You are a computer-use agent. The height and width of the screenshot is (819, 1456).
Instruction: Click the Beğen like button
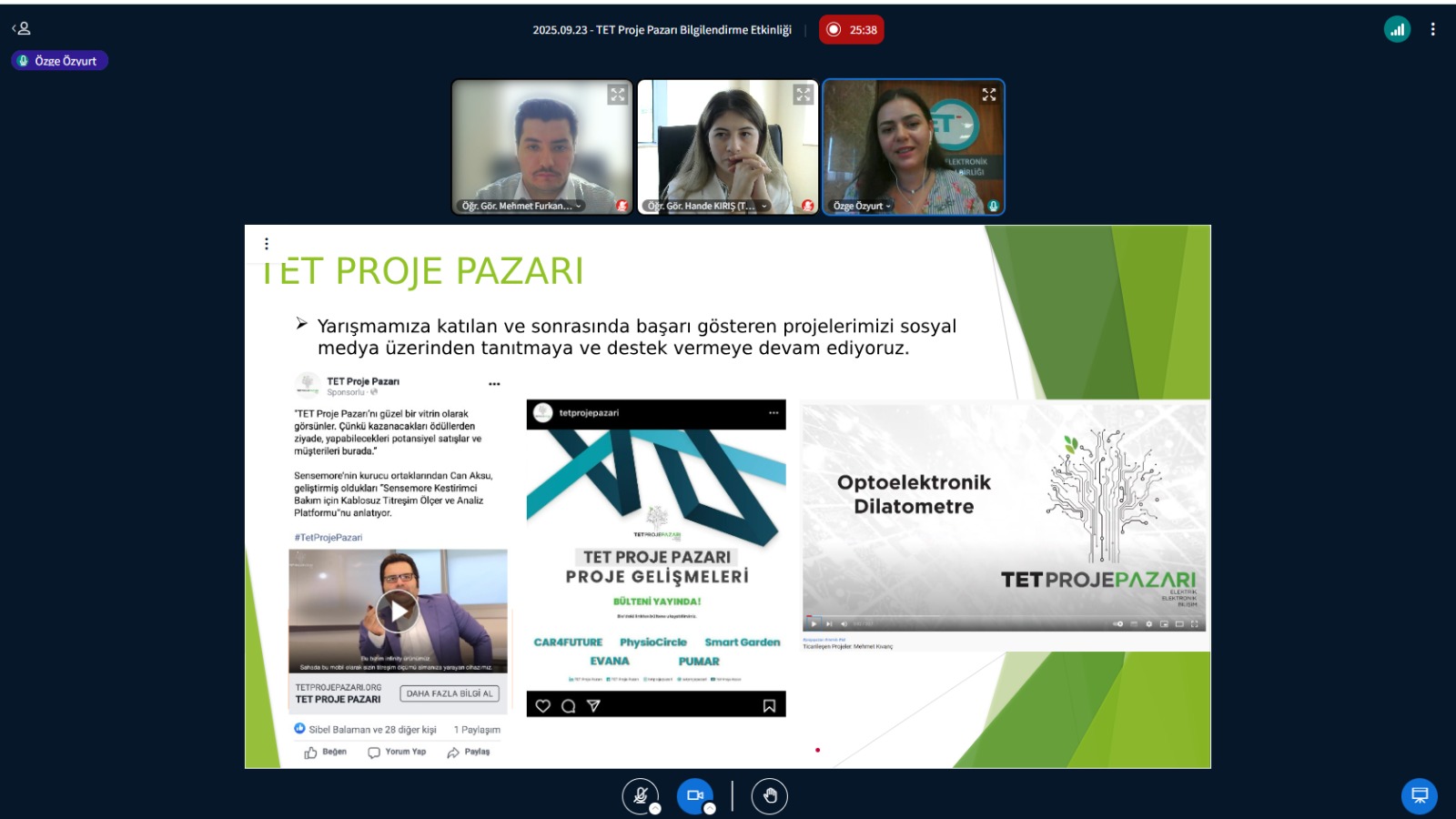point(326,753)
